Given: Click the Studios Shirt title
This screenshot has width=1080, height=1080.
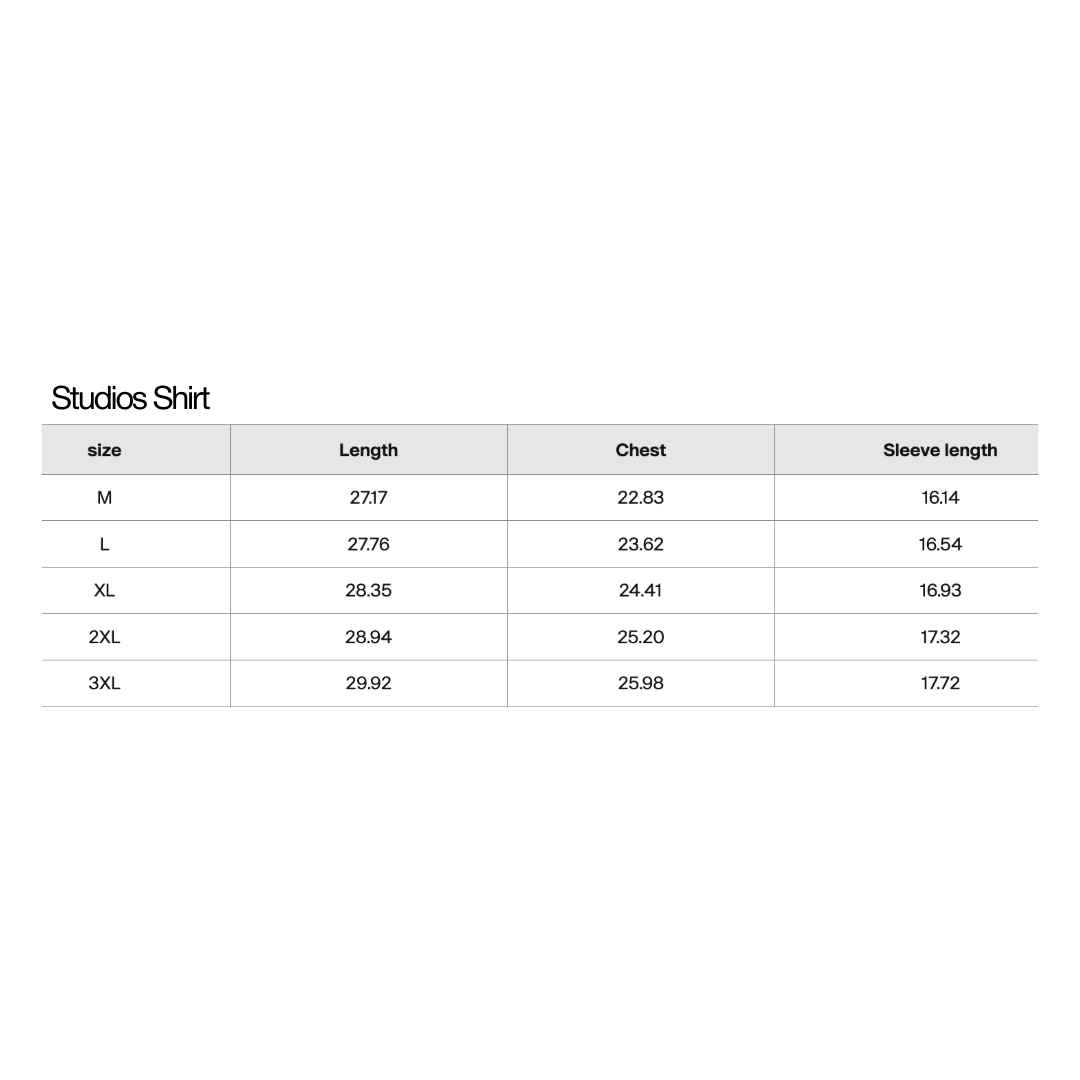Looking at the screenshot, I should 130,398.
